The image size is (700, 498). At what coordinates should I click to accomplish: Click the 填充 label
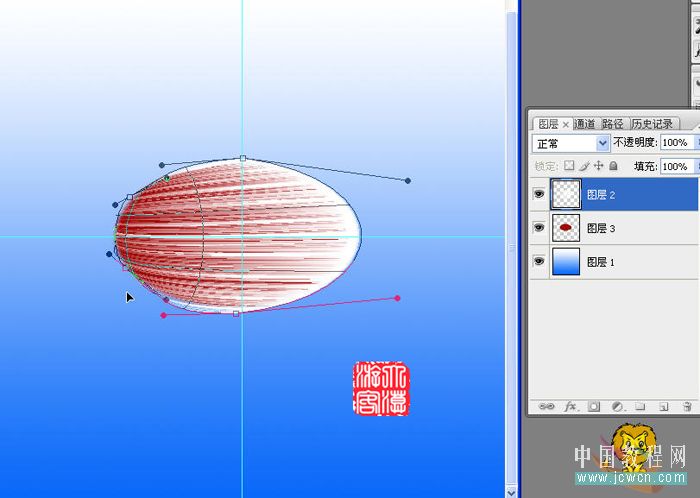[645, 166]
